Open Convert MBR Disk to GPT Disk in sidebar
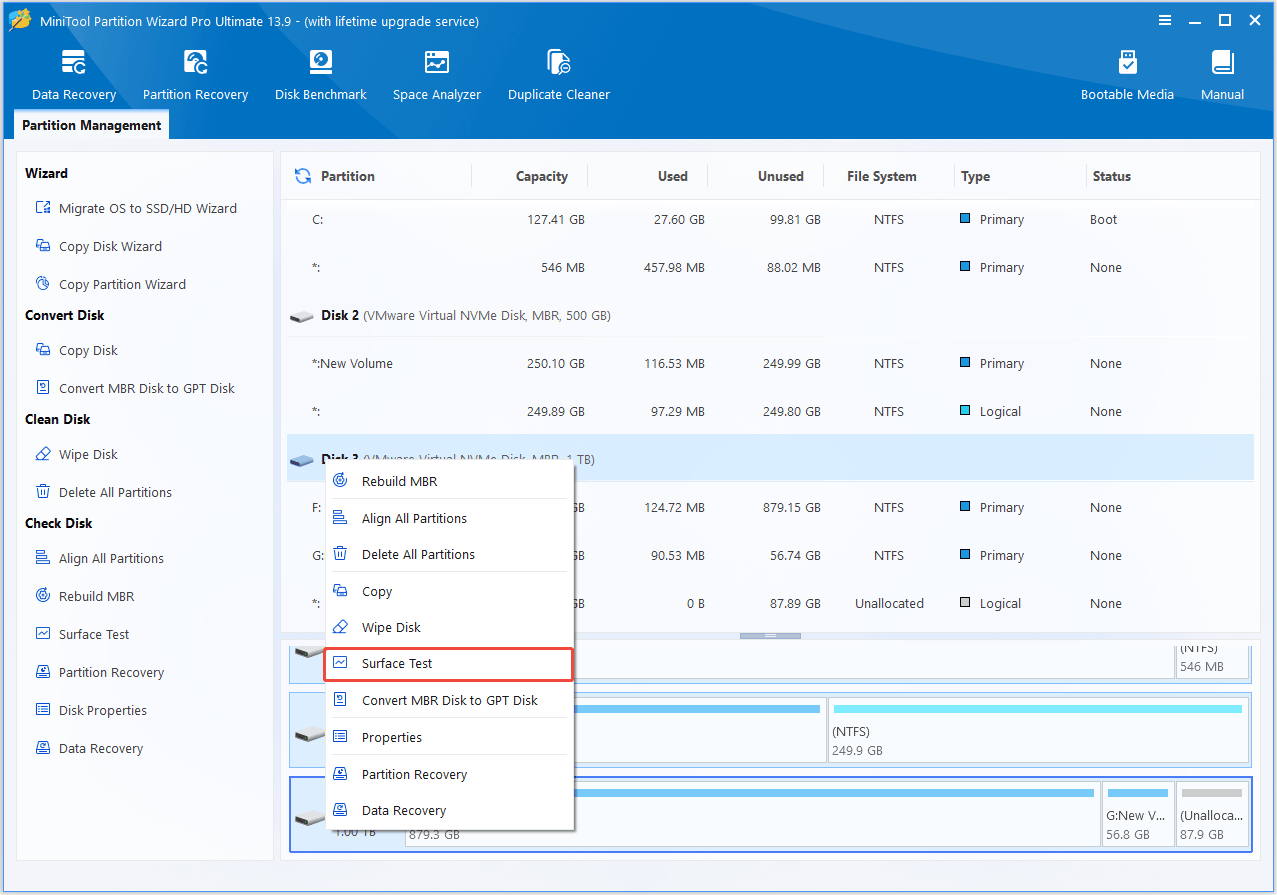 click(x=146, y=388)
